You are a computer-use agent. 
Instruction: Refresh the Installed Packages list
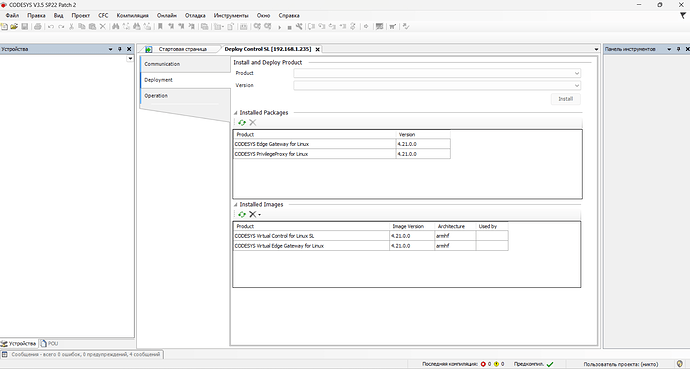pos(242,123)
